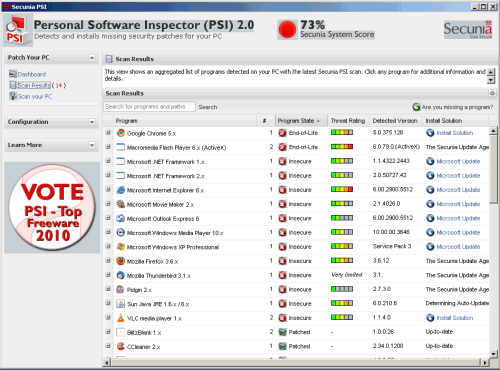Click Install Solution for VLC media player
Screen dimensions: 500x370
click(x=455, y=318)
